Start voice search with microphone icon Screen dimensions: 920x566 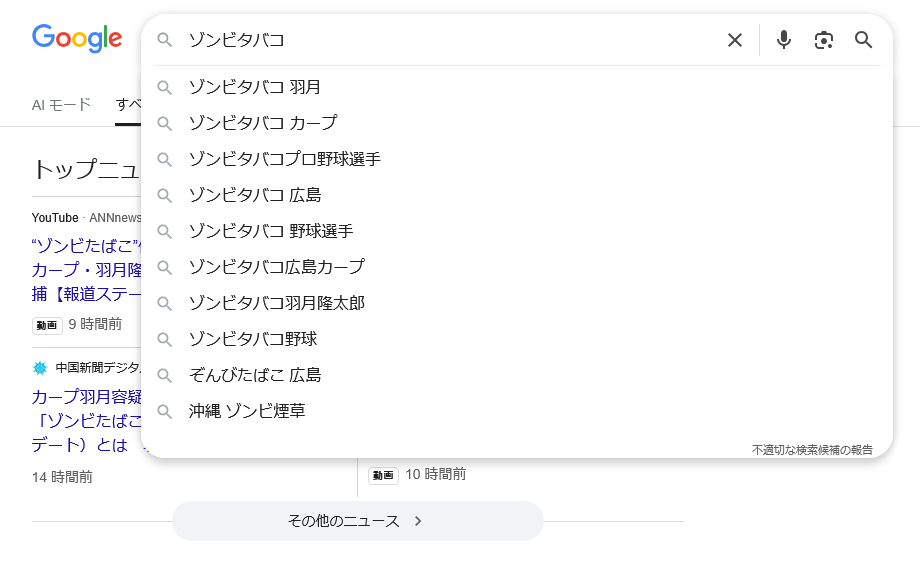[784, 40]
